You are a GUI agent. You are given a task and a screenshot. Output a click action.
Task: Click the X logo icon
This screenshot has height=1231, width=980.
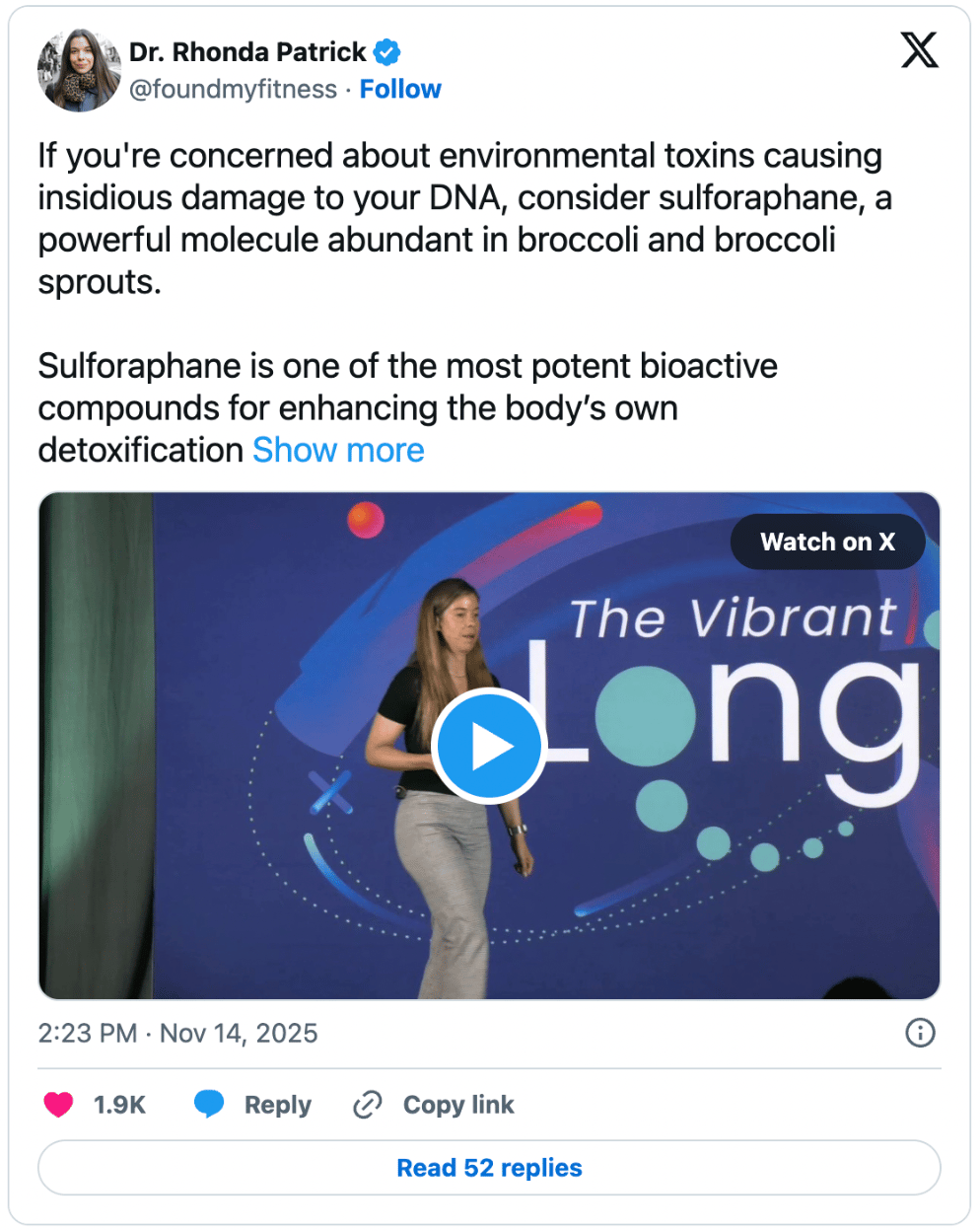pos(919,50)
